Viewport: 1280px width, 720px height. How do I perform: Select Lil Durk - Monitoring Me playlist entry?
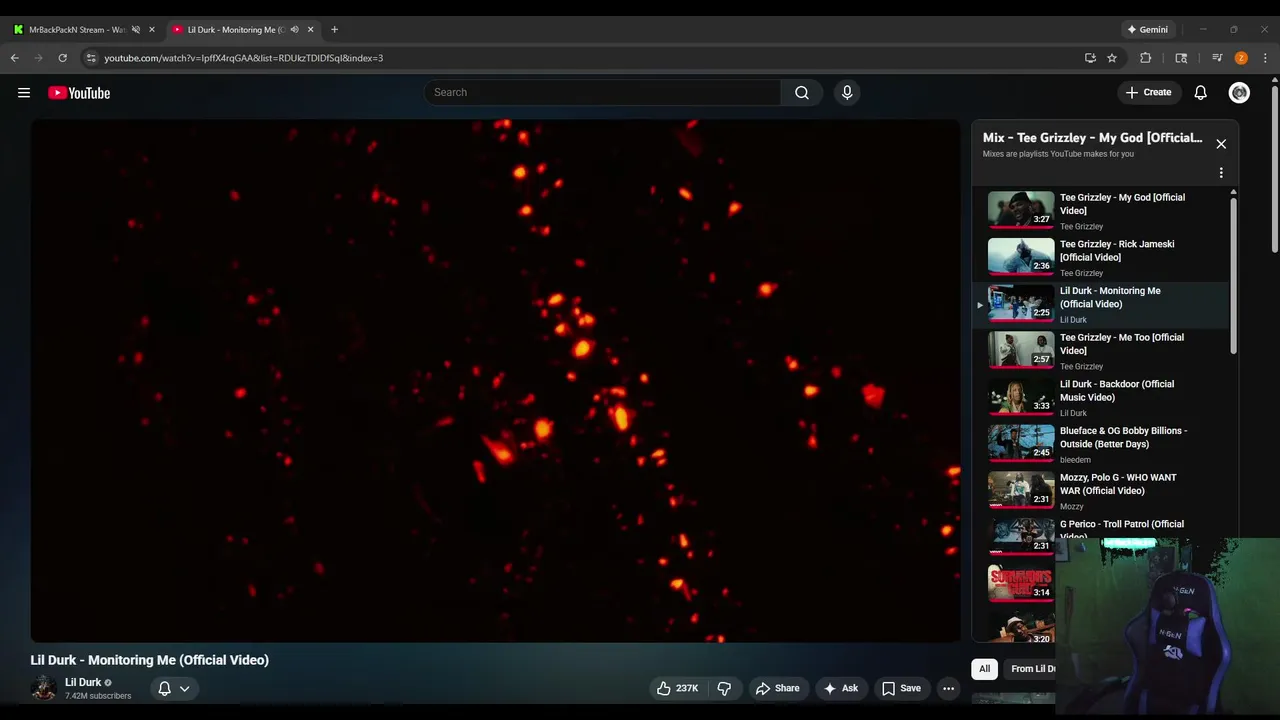coord(1100,305)
